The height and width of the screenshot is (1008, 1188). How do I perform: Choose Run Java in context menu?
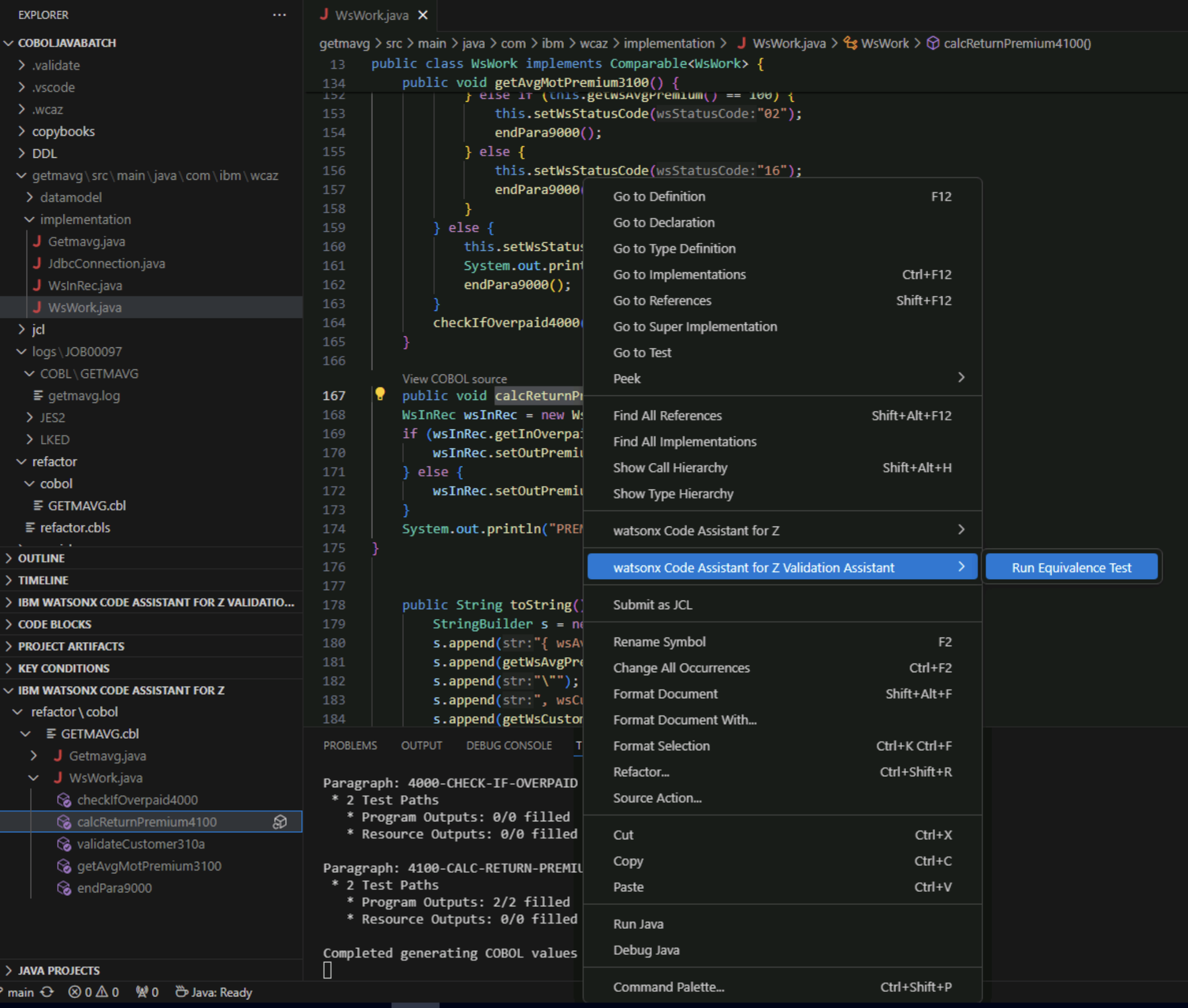(x=782, y=924)
